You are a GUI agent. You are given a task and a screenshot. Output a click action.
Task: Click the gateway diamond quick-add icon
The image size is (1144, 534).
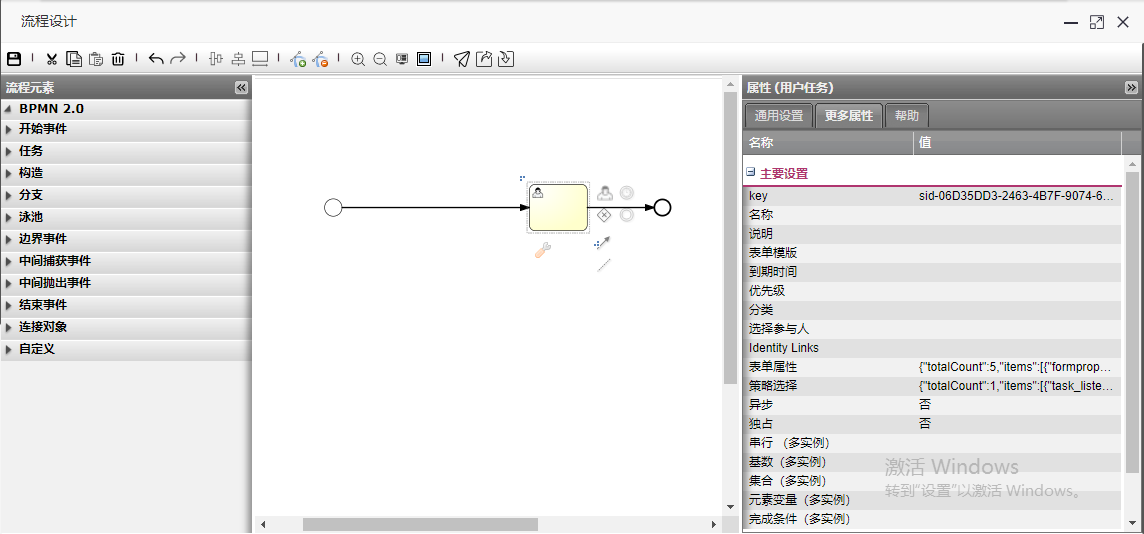click(x=604, y=215)
